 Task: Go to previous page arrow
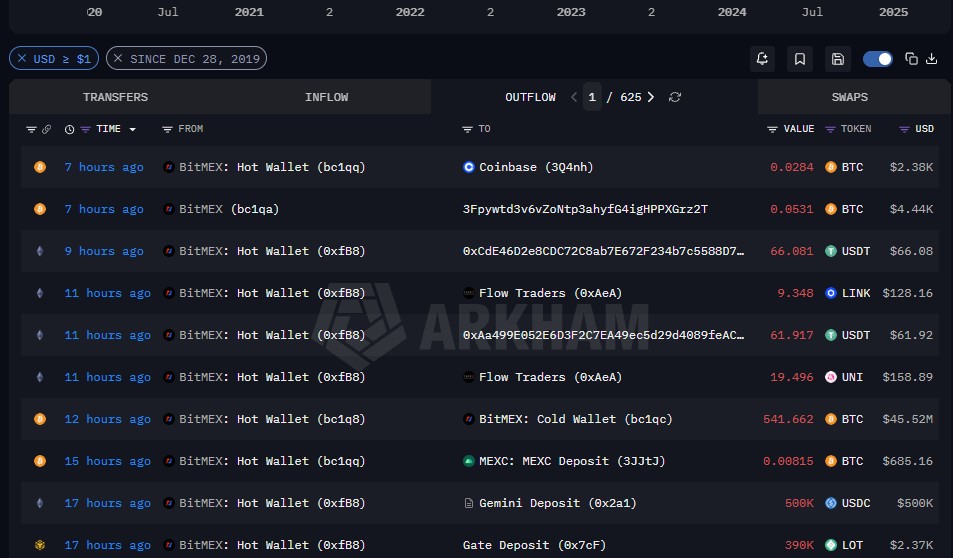coord(574,97)
